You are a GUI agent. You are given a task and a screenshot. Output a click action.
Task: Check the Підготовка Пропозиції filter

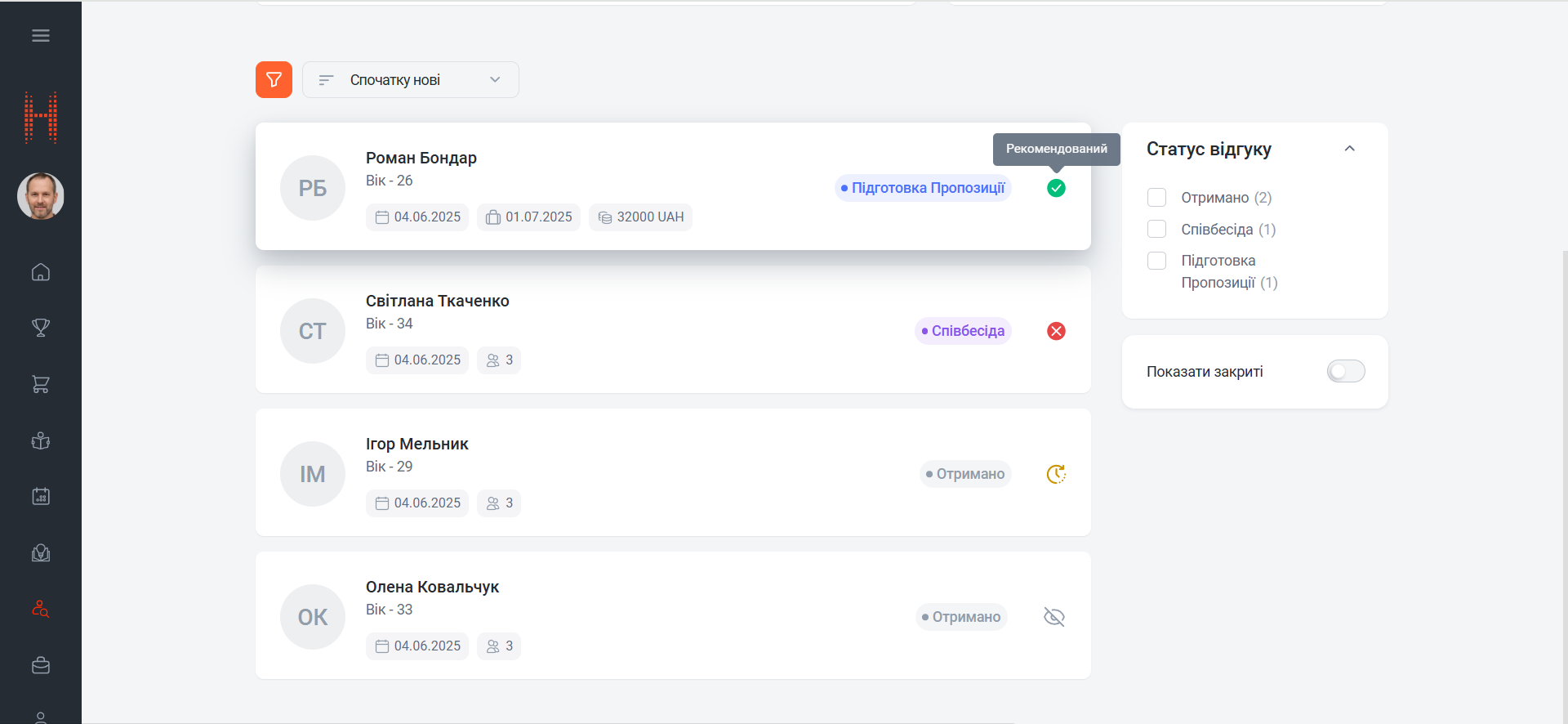click(x=1156, y=261)
